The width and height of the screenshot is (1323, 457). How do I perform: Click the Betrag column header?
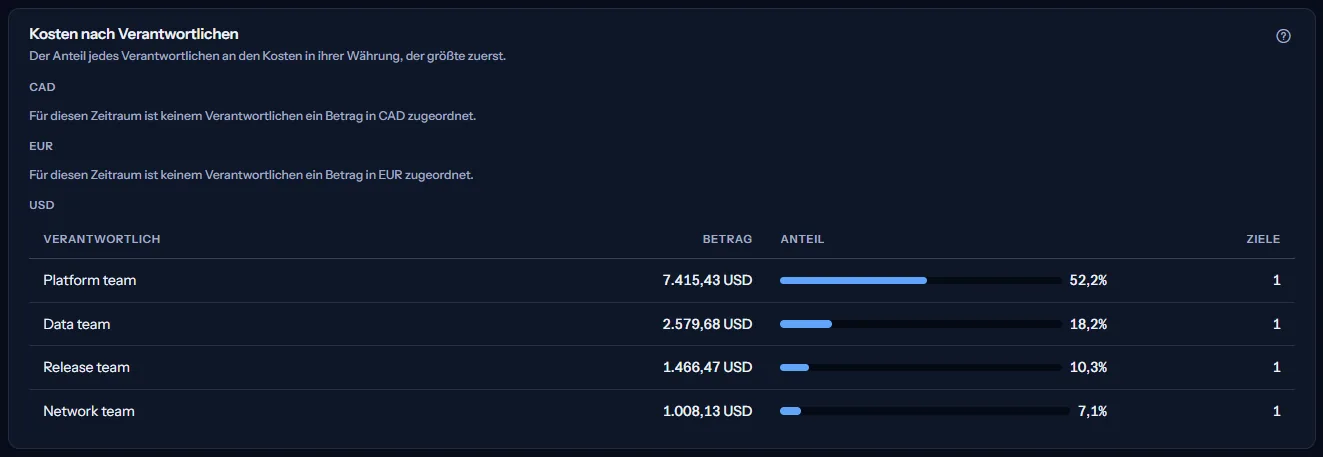point(727,239)
